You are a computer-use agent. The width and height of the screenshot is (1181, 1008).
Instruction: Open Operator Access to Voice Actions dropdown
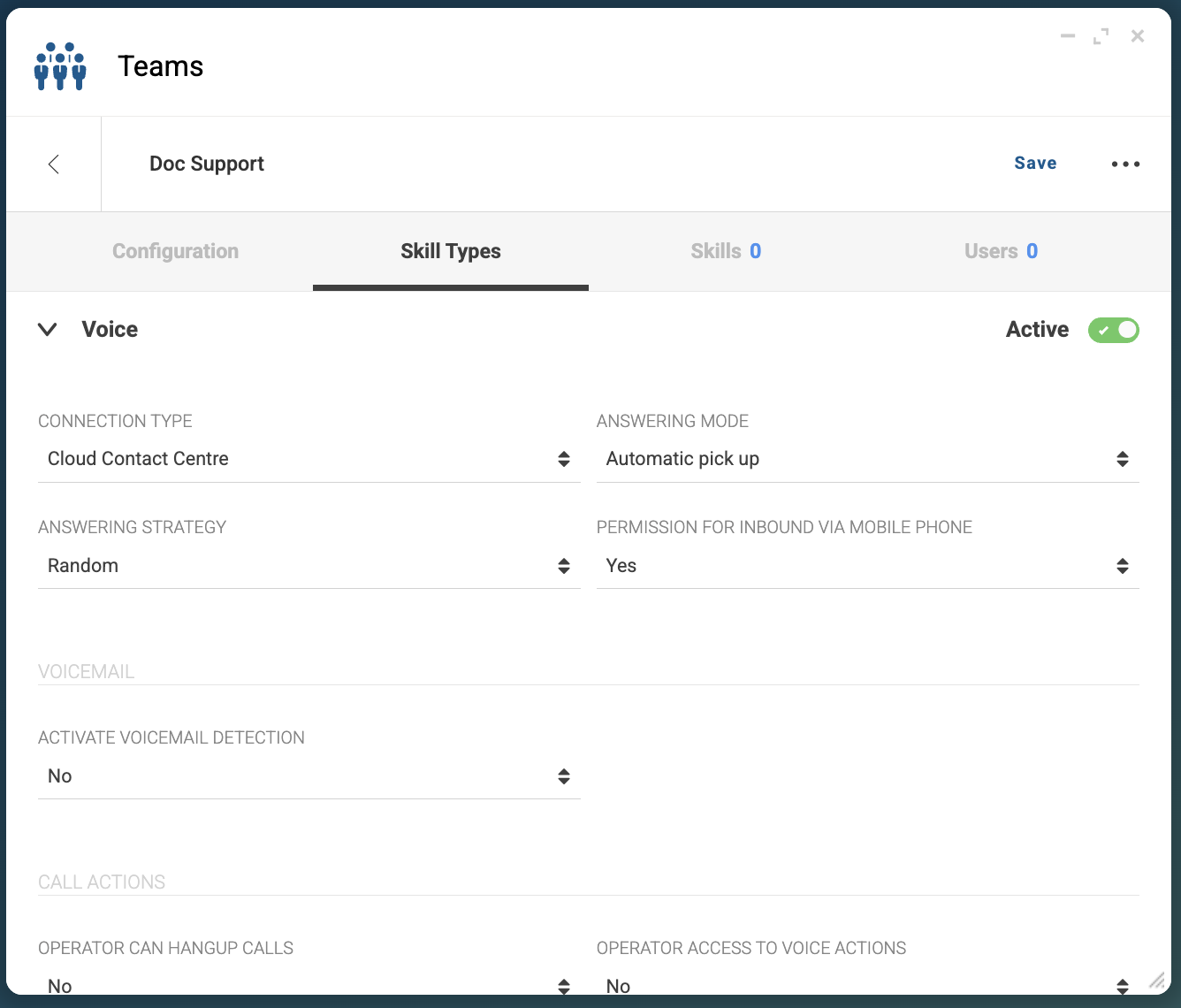(867, 983)
